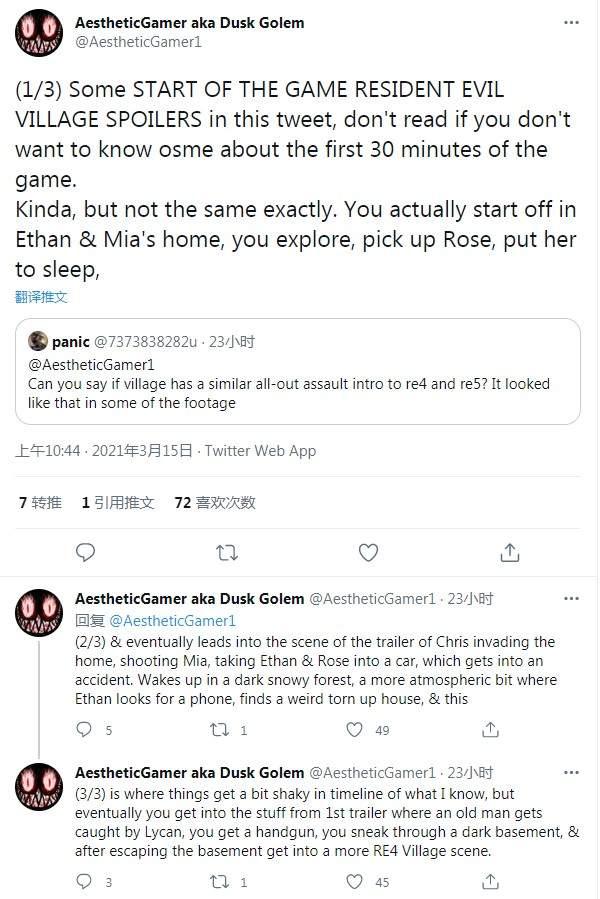This screenshot has height=899, width=600.
Task: Retweet the main (1/3) tweet
Action: pos(227,552)
